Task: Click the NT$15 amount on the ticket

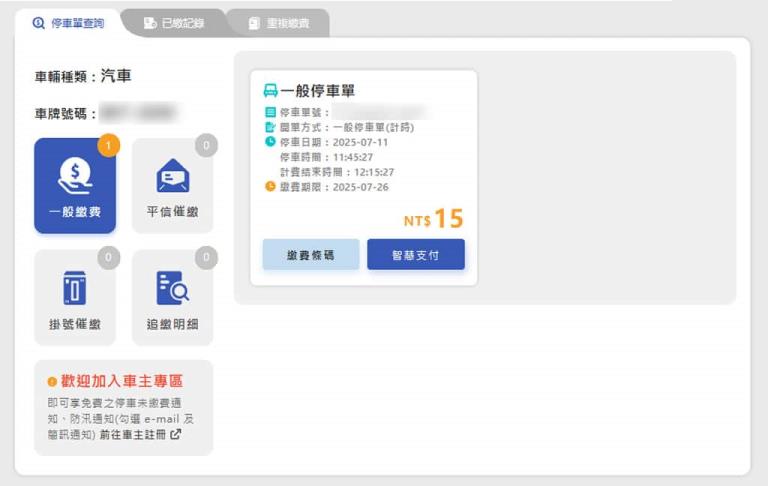Action: (434, 219)
